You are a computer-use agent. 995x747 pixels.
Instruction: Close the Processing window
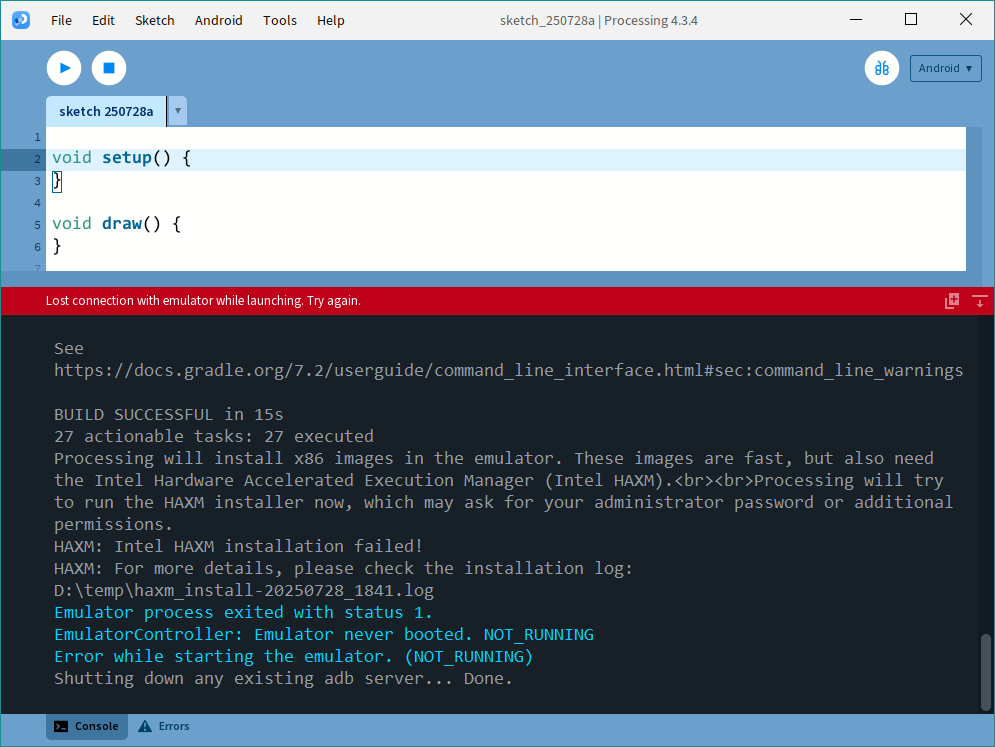tap(966, 20)
